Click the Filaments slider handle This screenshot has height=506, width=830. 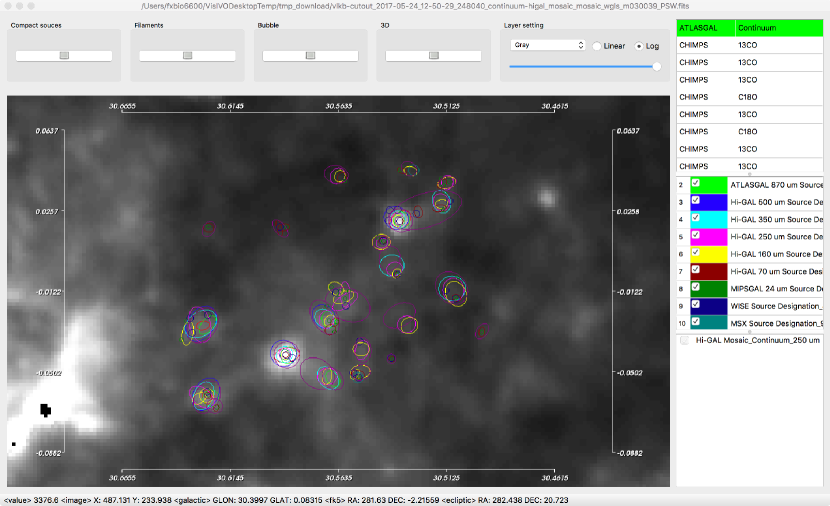187,56
